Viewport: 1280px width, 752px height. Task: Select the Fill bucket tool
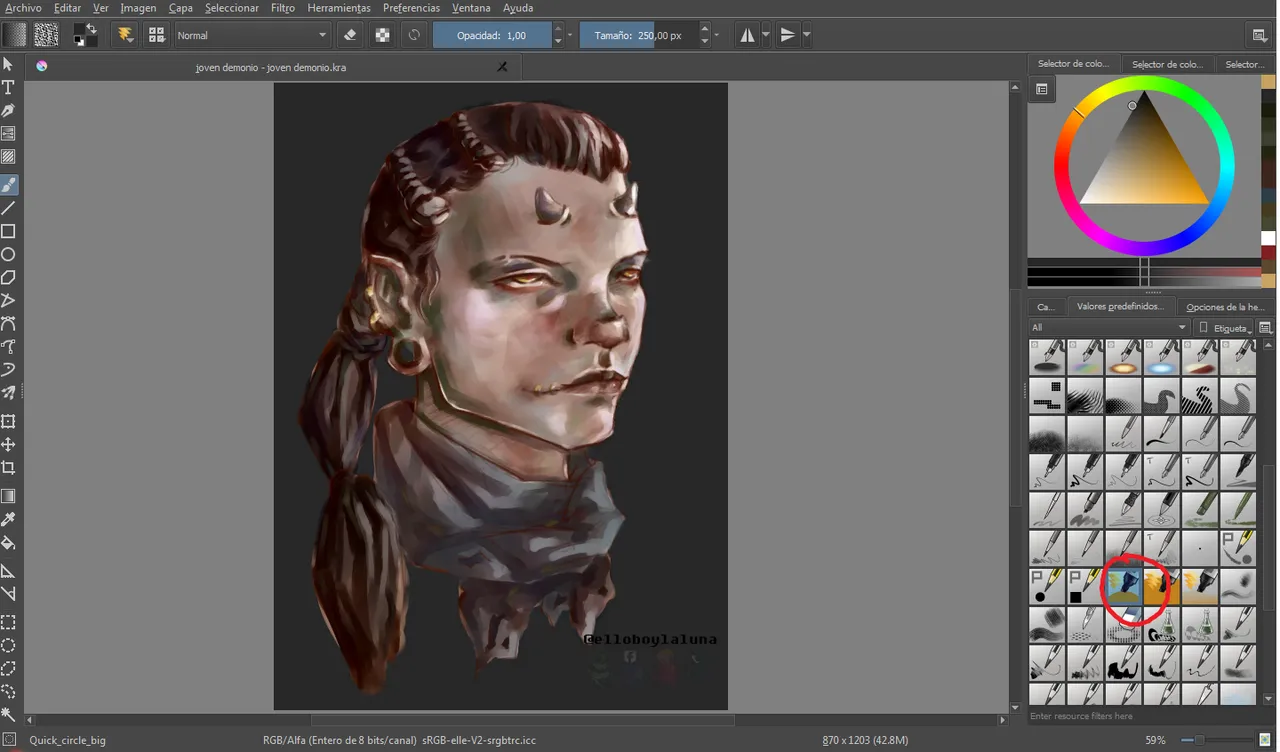coord(8,543)
